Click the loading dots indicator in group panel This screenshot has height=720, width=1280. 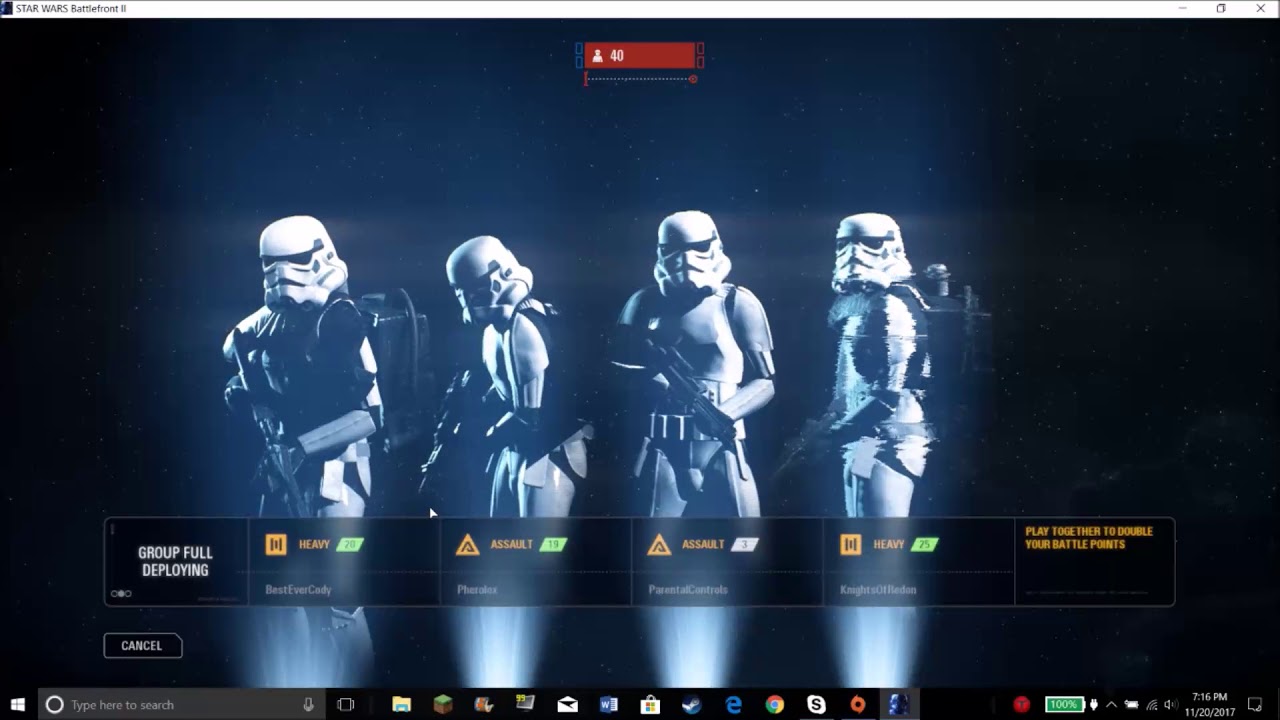(121, 594)
